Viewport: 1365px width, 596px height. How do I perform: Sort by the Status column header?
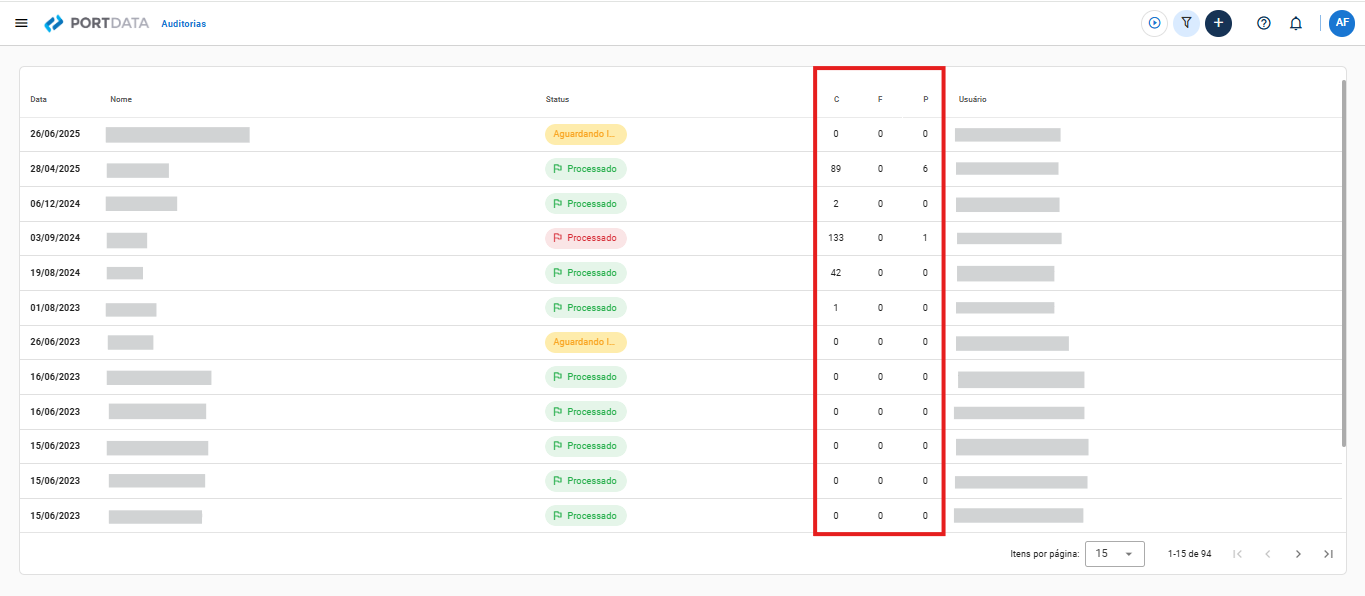point(557,100)
